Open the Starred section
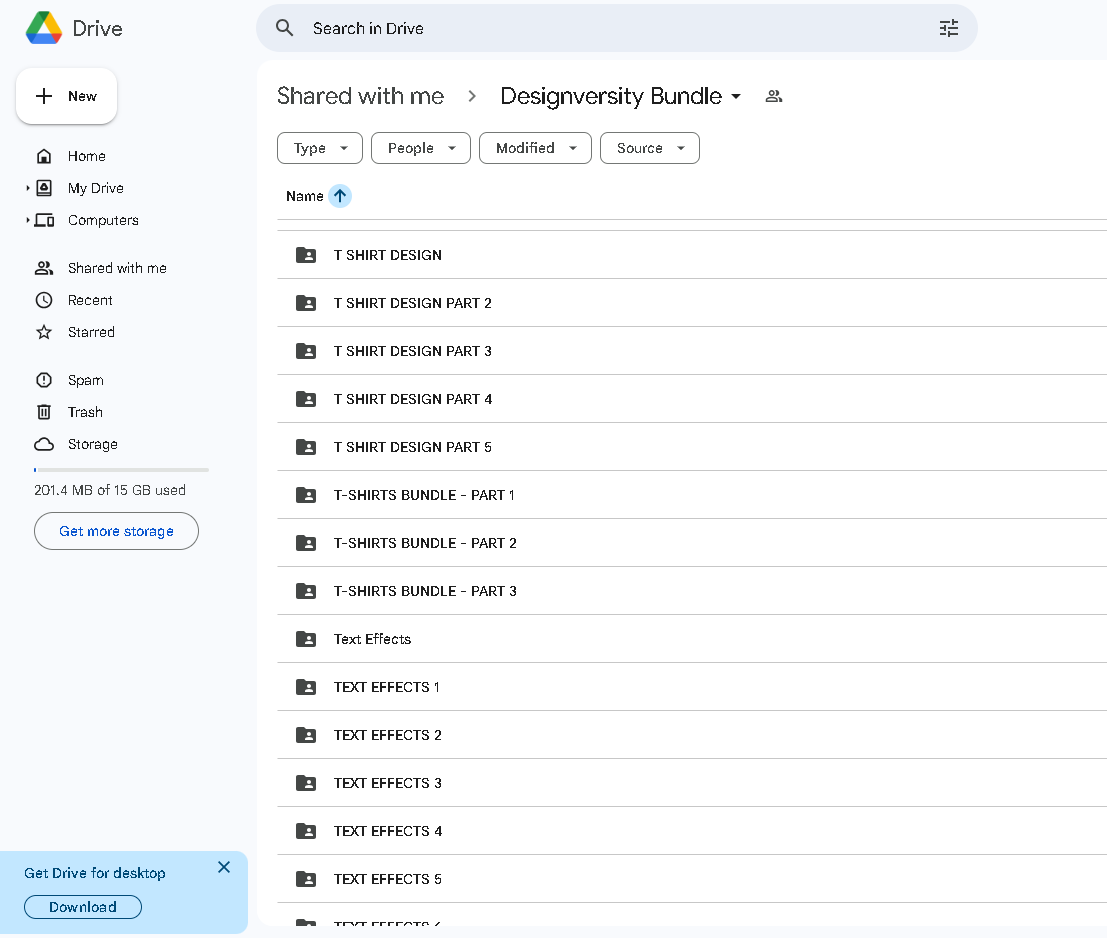The image size is (1107, 938). pos(91,332)
